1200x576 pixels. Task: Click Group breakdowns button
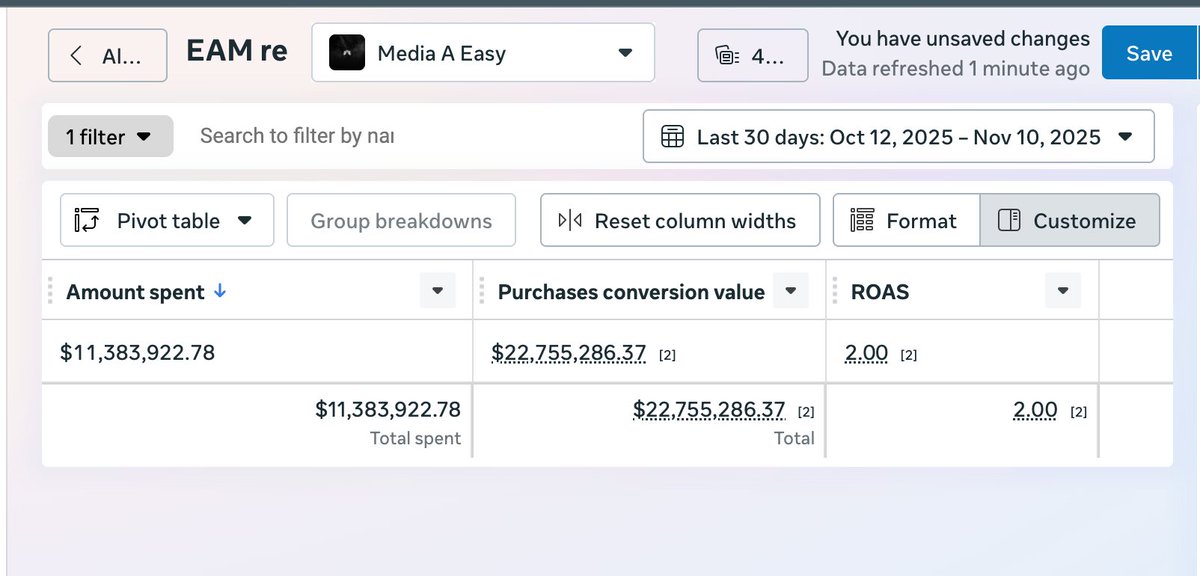click(x=401, y=221)
